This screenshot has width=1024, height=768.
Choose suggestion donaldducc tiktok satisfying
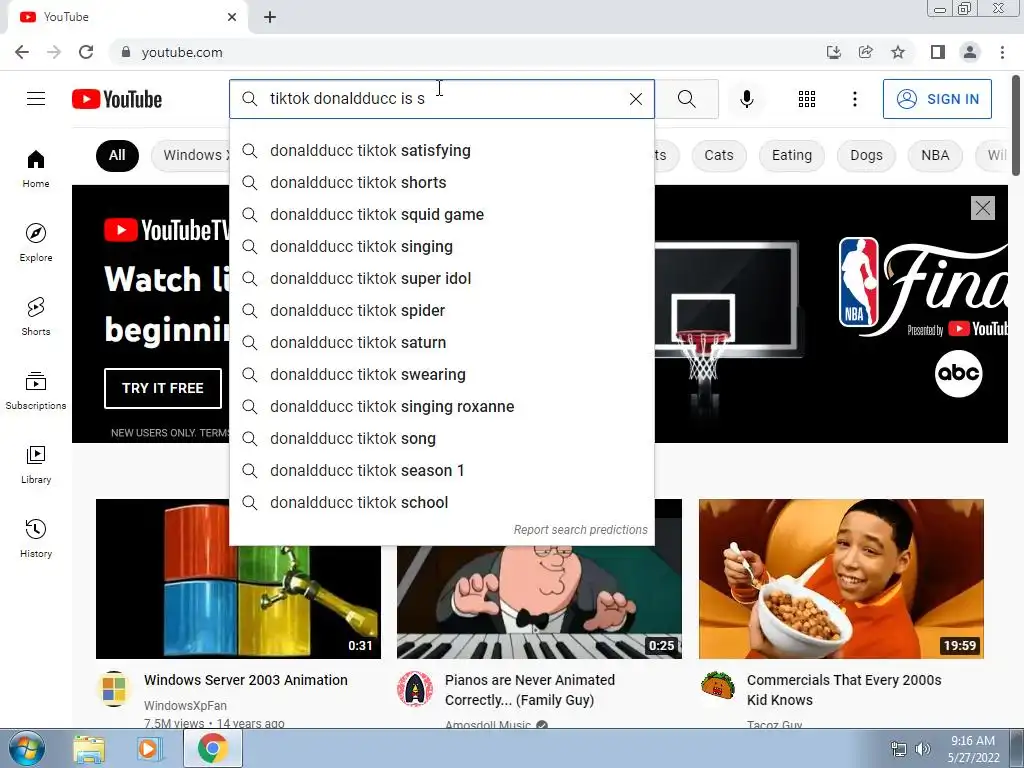click(442, 151)
